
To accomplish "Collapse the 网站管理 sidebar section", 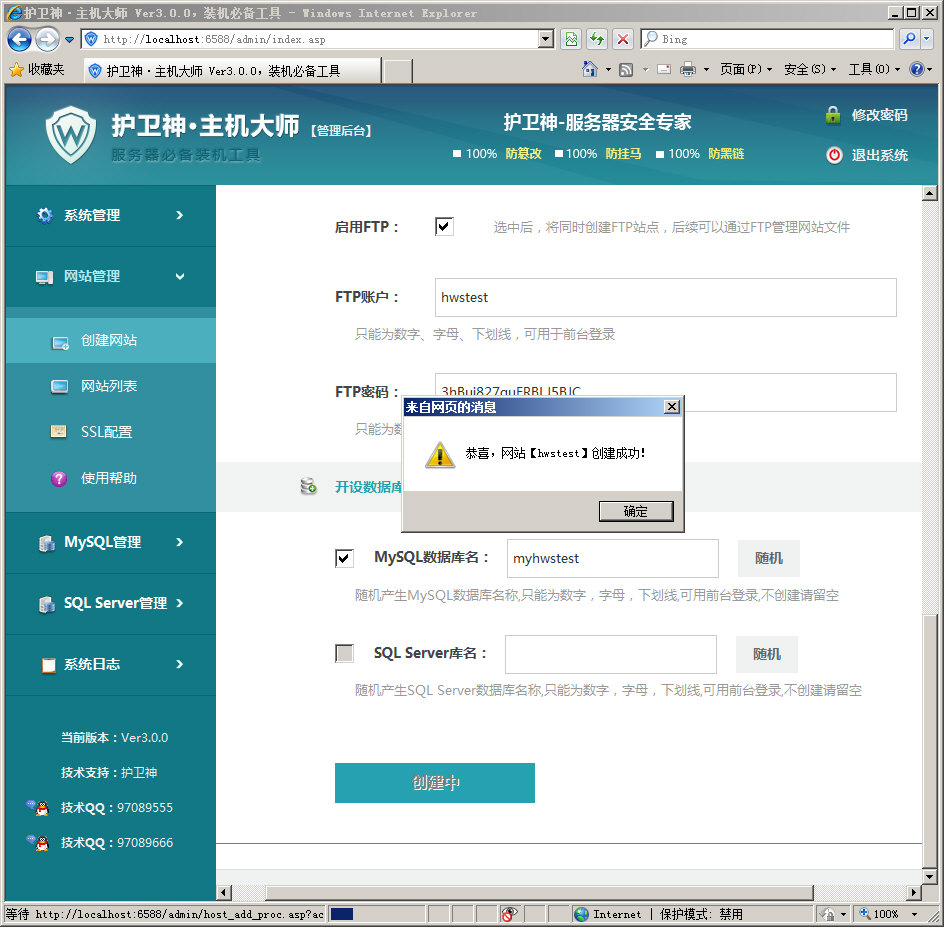I will pos(111,277).
